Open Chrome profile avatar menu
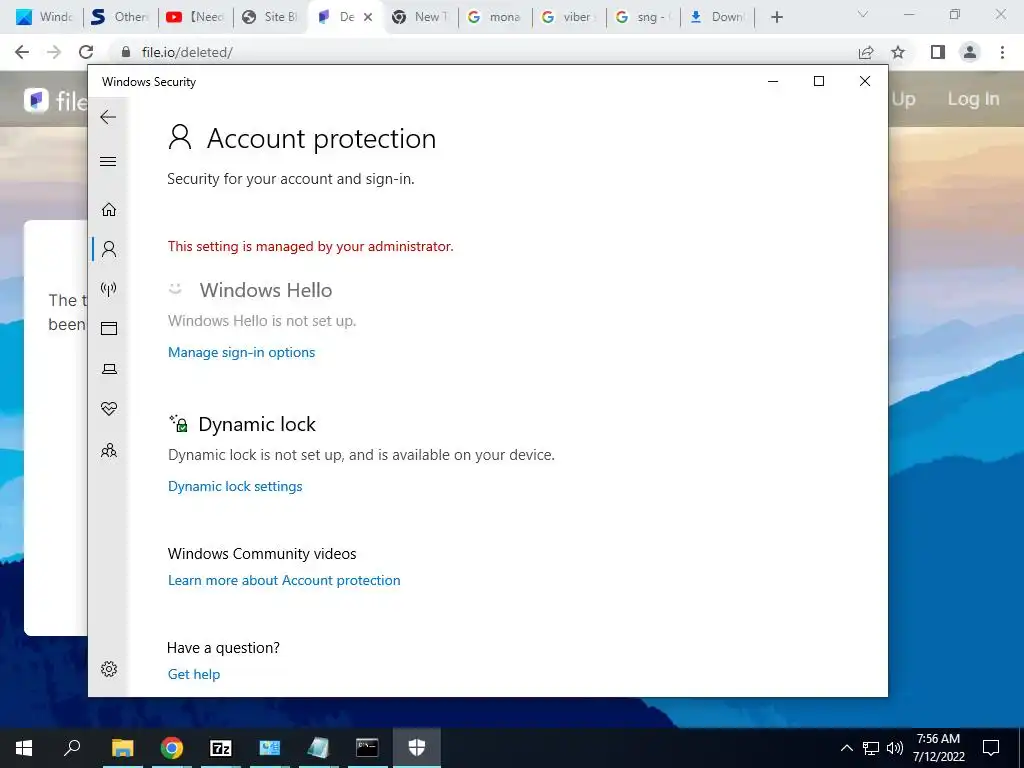The width and height of the screenshot is (1024, 768). coord(970,52)
